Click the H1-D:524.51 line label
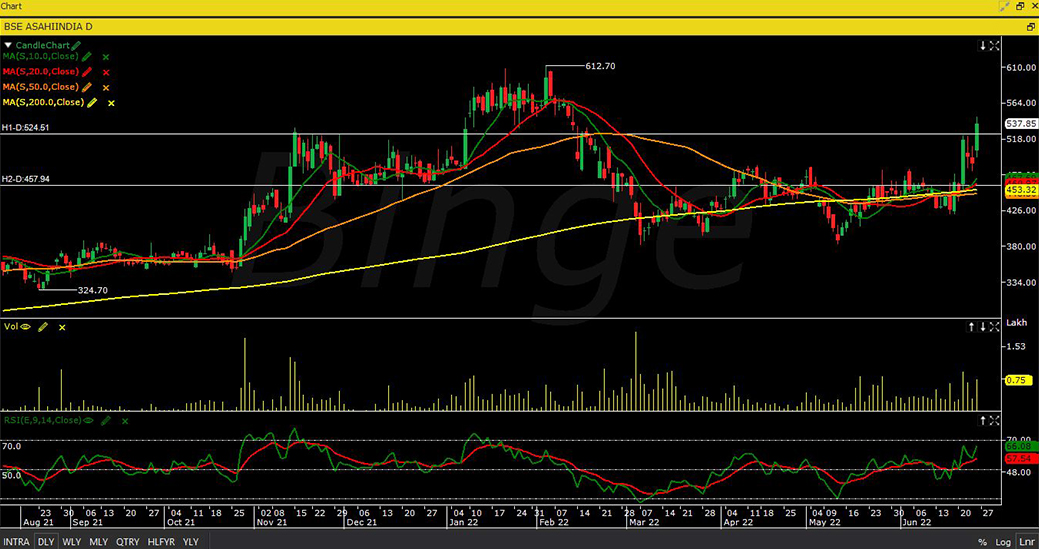The height and width of the screenshot is (549, 1039). [x=25, y=128]
